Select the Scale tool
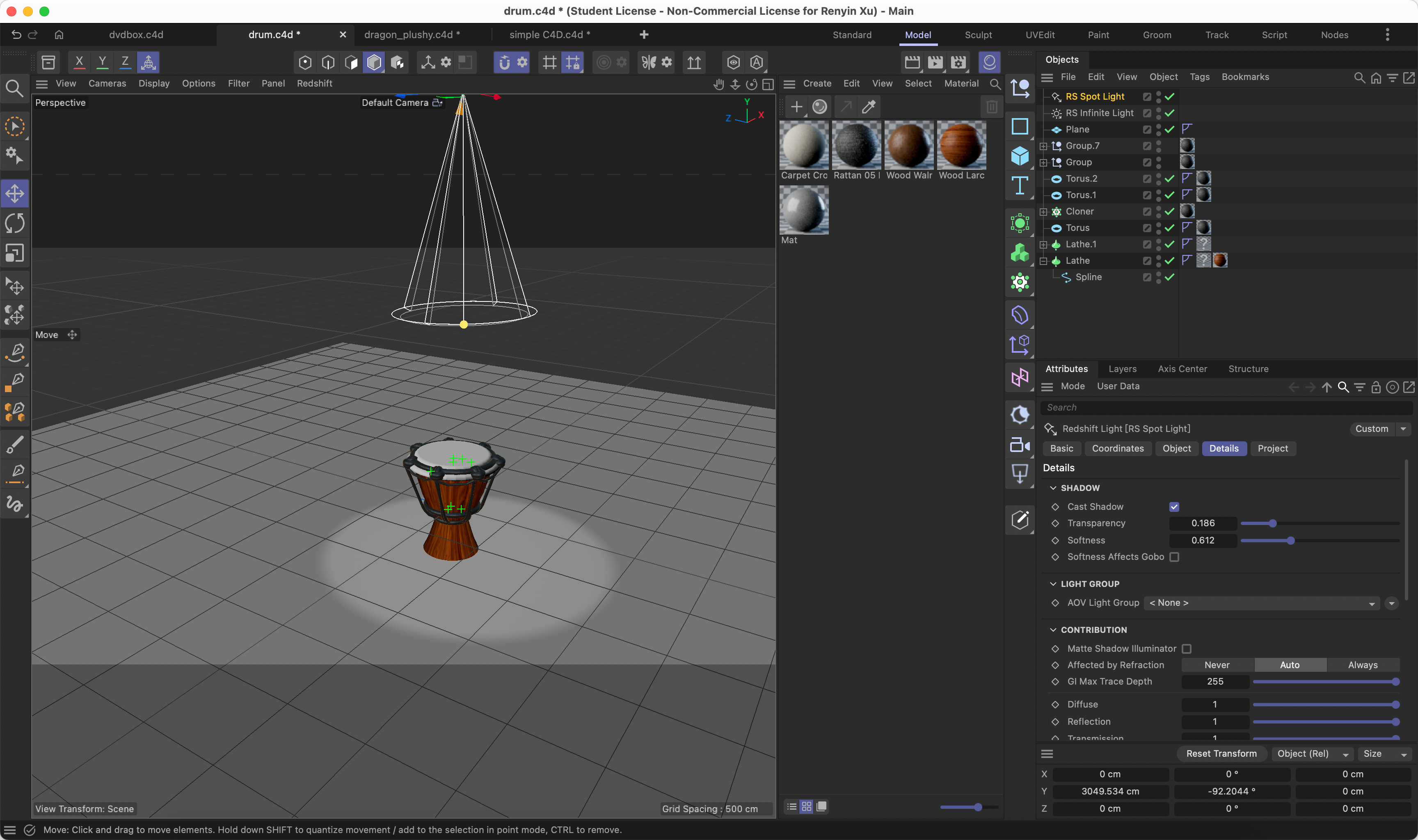 pos(15,253)
